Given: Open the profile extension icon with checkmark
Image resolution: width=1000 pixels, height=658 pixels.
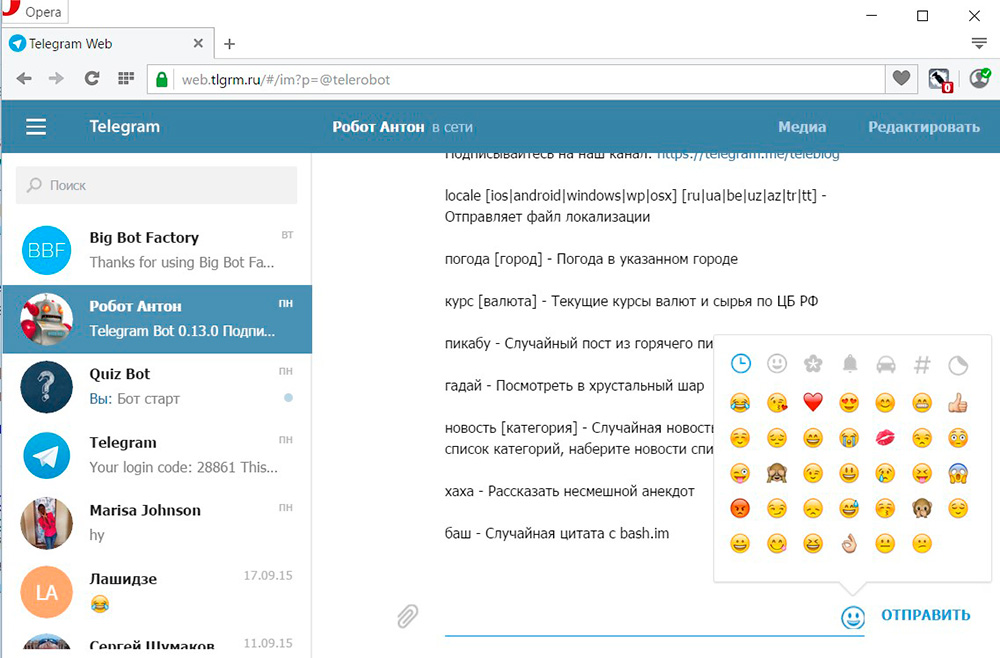Looking at the screenshot, I should [x=980, y=78].
